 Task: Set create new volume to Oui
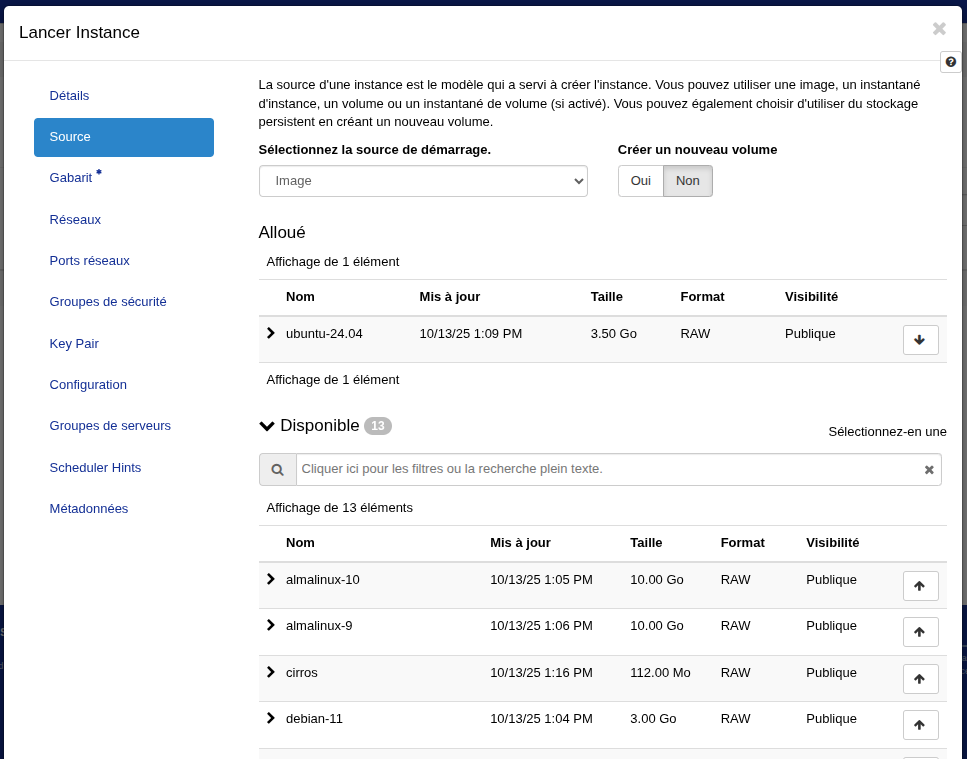click(640, 181)
